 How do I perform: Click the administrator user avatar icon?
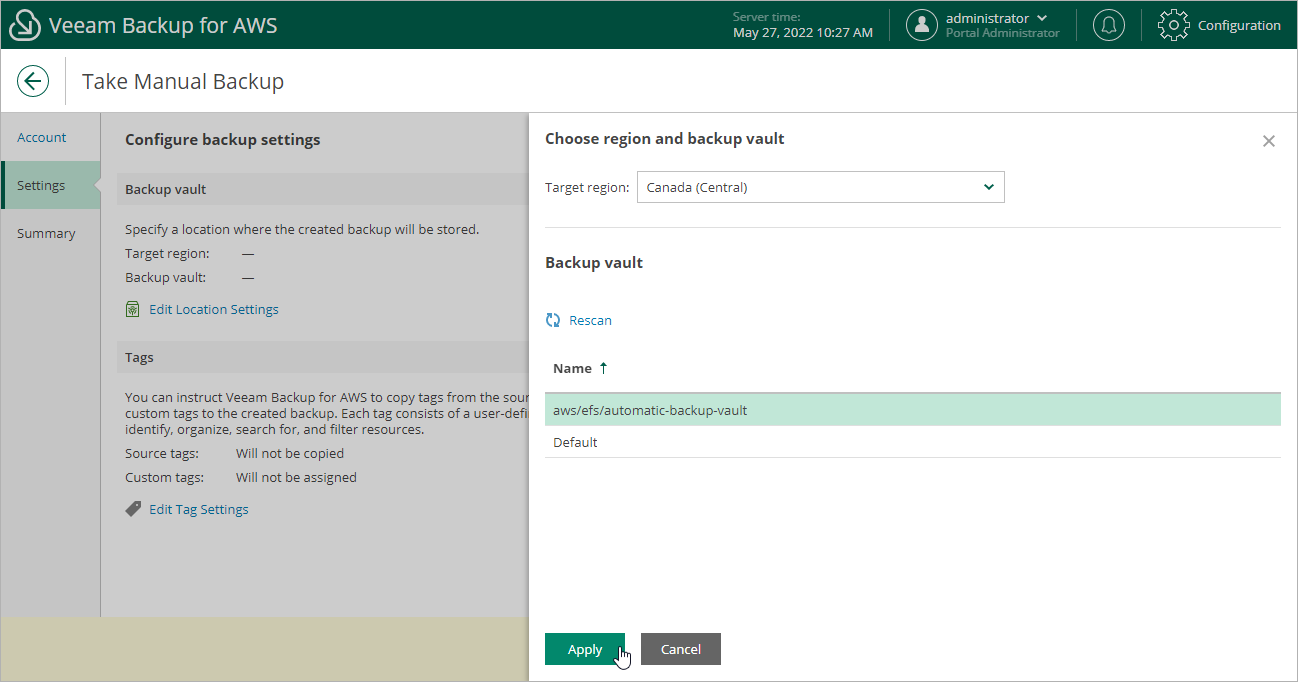click(x=922, y=25)
